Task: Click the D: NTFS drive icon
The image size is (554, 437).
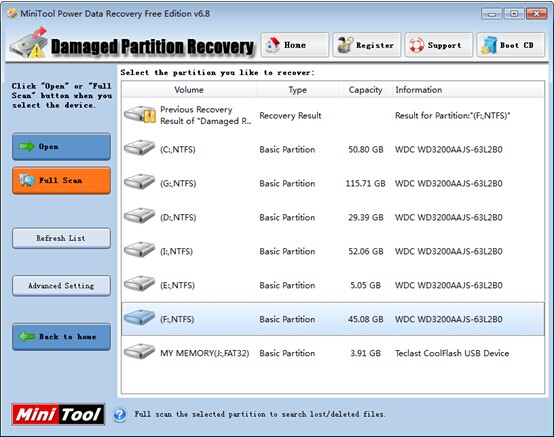Action: tap(140, 215)
